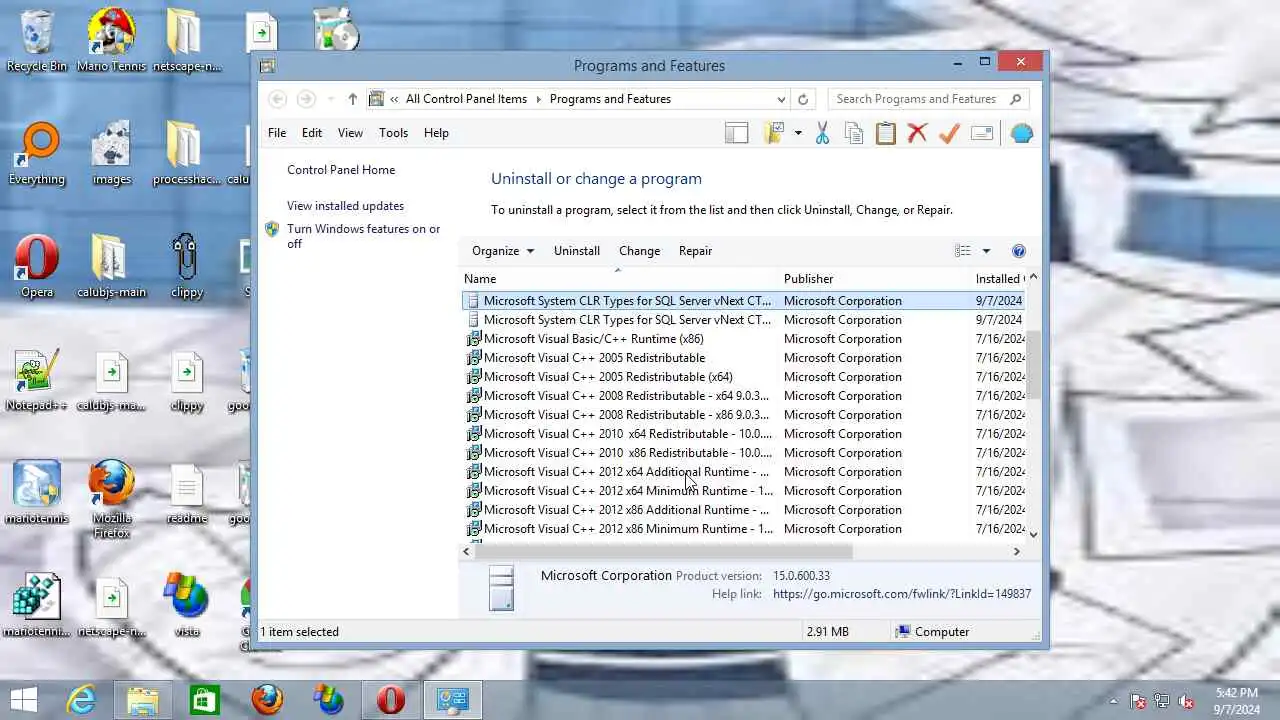
Task: Select the clippy desktop icon with paperclip
Action: [x=186, y=267]
